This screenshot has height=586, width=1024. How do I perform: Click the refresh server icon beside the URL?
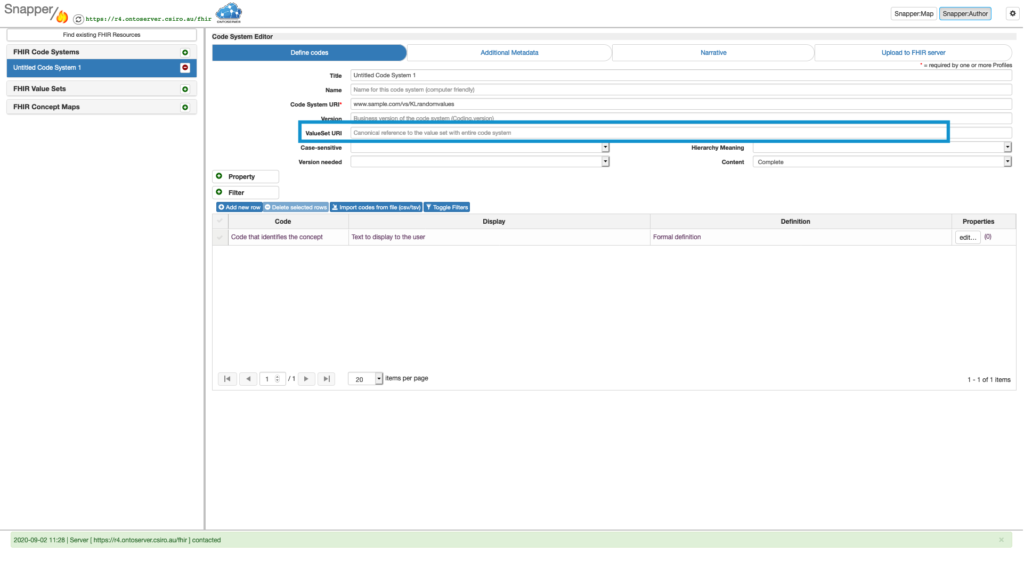click(78, 18)
